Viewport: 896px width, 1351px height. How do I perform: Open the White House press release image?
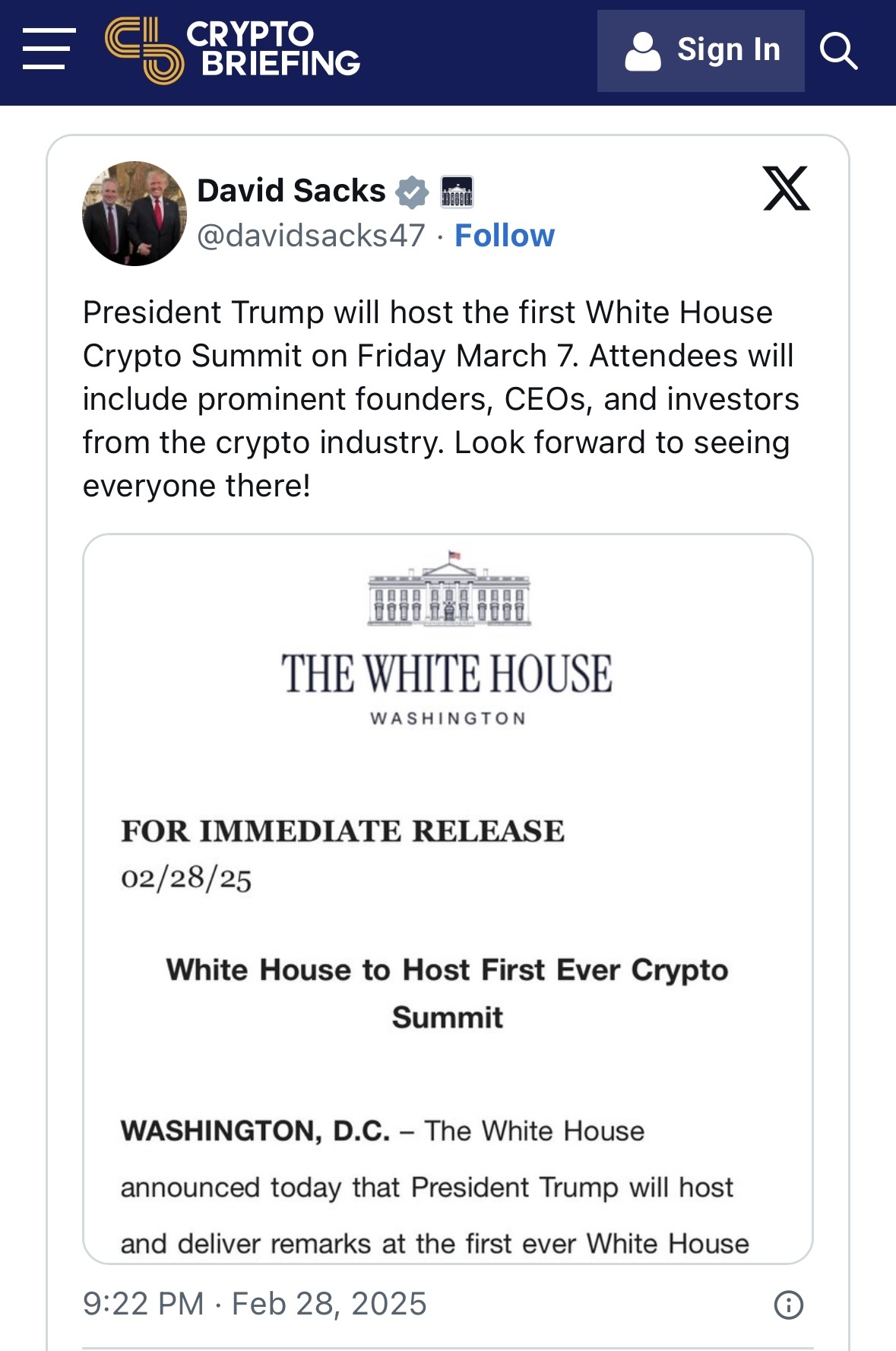(448, 899)
